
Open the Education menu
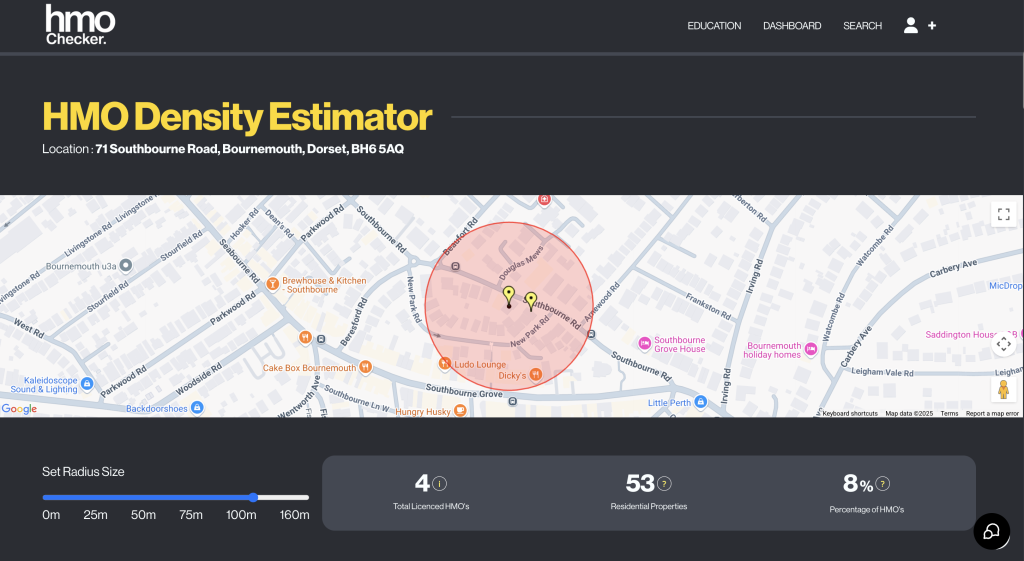pos(714,25)
